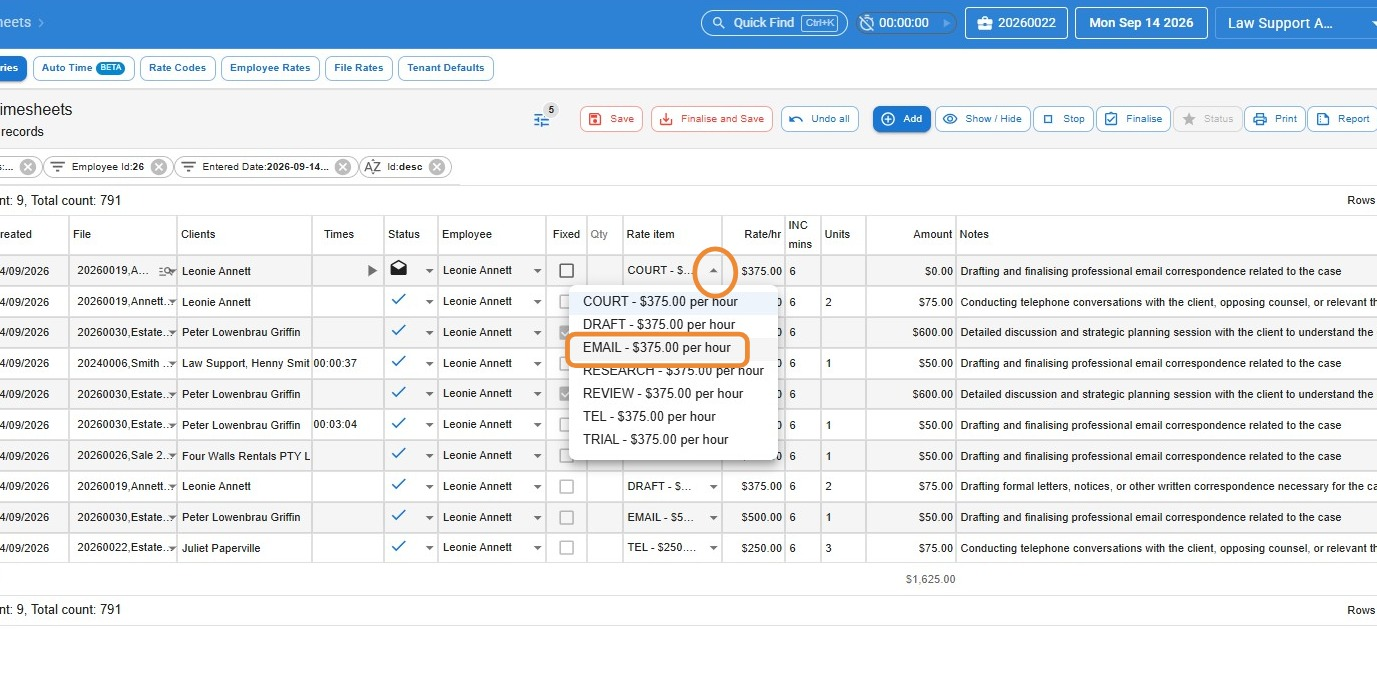Choose RESEARCH - $375.00 per hour option
This screenshot has height=683, width=1377.
tap(673, 370)
